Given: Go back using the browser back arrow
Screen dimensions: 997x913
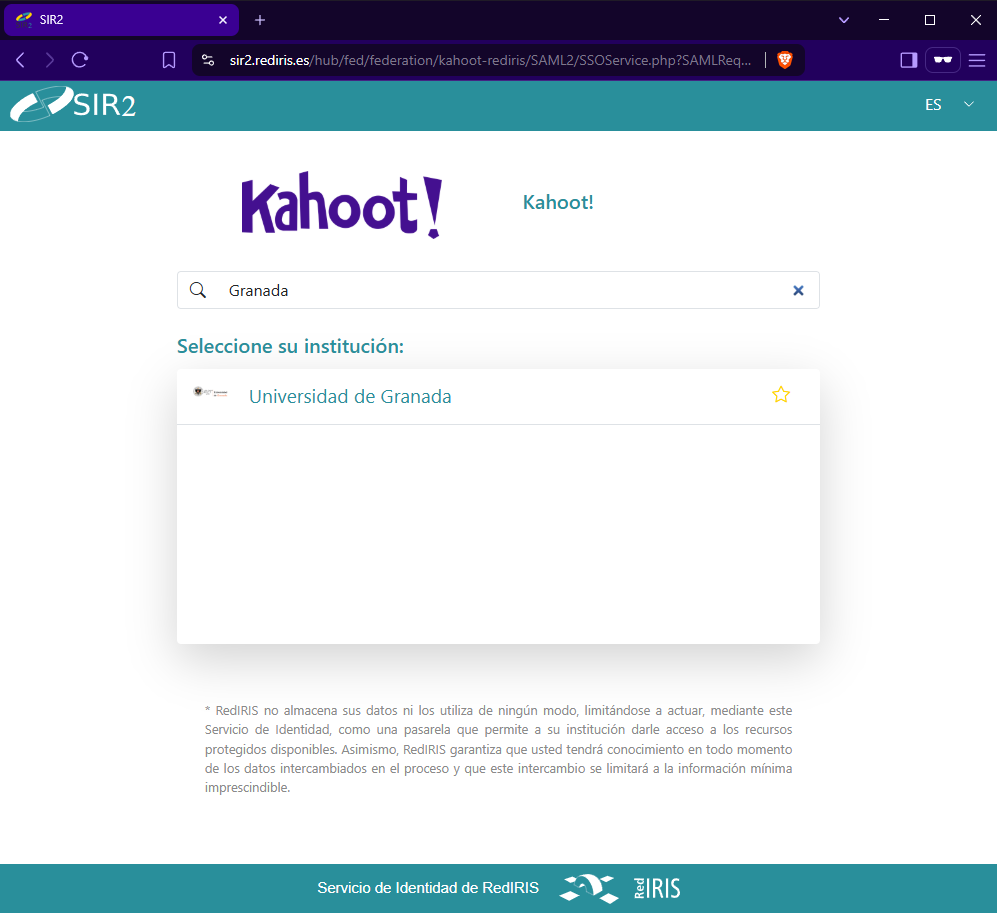Looking at the screenshot, I should pyautogui.click(x=20, y=60).
